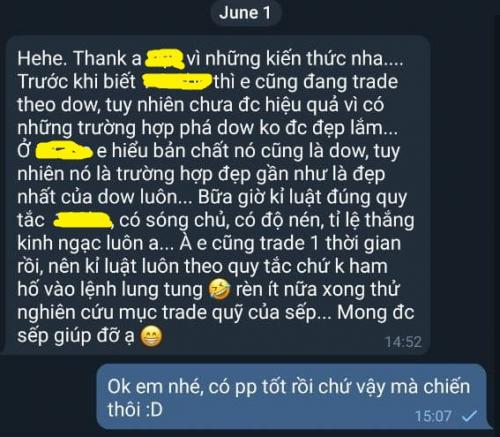
Task: Click the sent checkmark beside 15:07
Action: click(469, 416)
